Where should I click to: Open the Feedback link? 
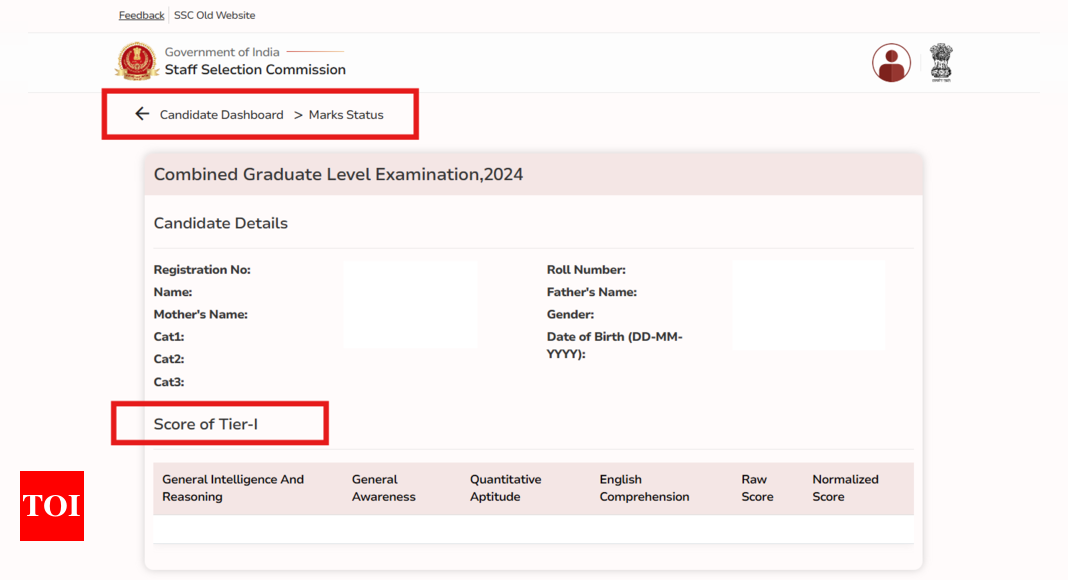coord(141,15)
